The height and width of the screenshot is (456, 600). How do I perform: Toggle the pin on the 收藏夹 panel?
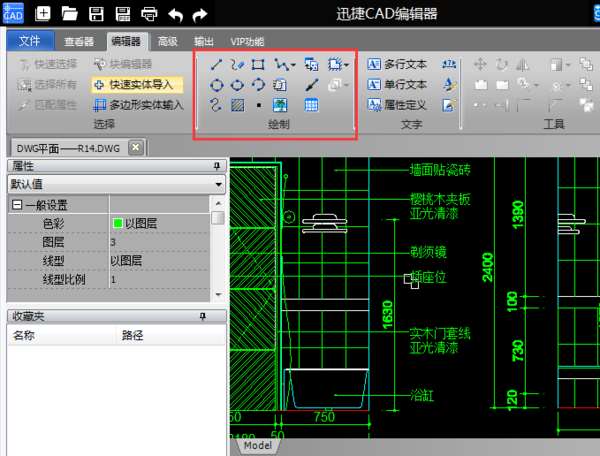pyautogui.click(x=203, y=316)
